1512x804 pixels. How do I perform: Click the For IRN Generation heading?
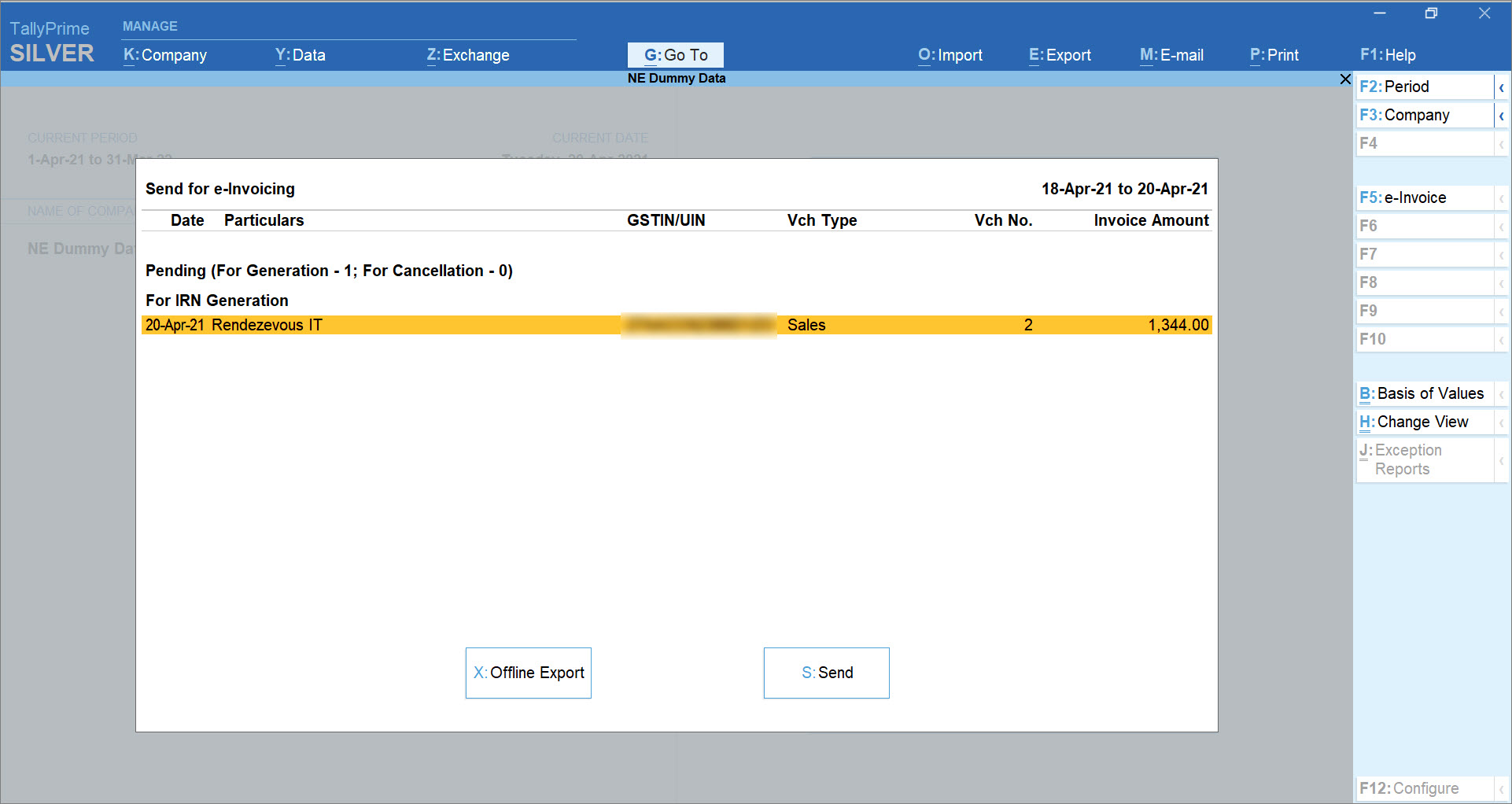point(217,301)
